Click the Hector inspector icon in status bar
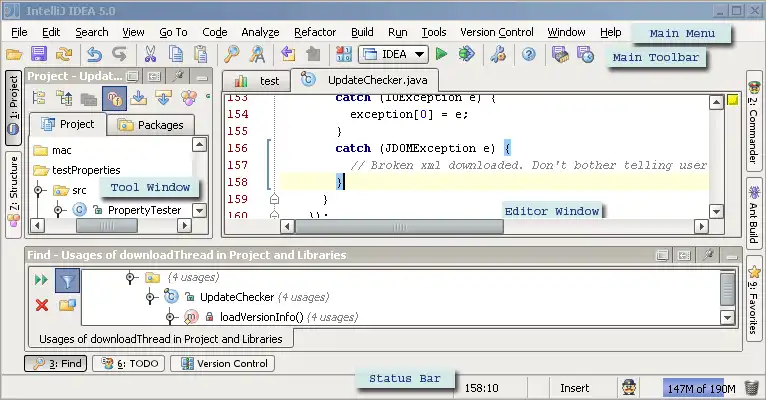This screenshot has width=766, height=400. (x=629, y=388)
